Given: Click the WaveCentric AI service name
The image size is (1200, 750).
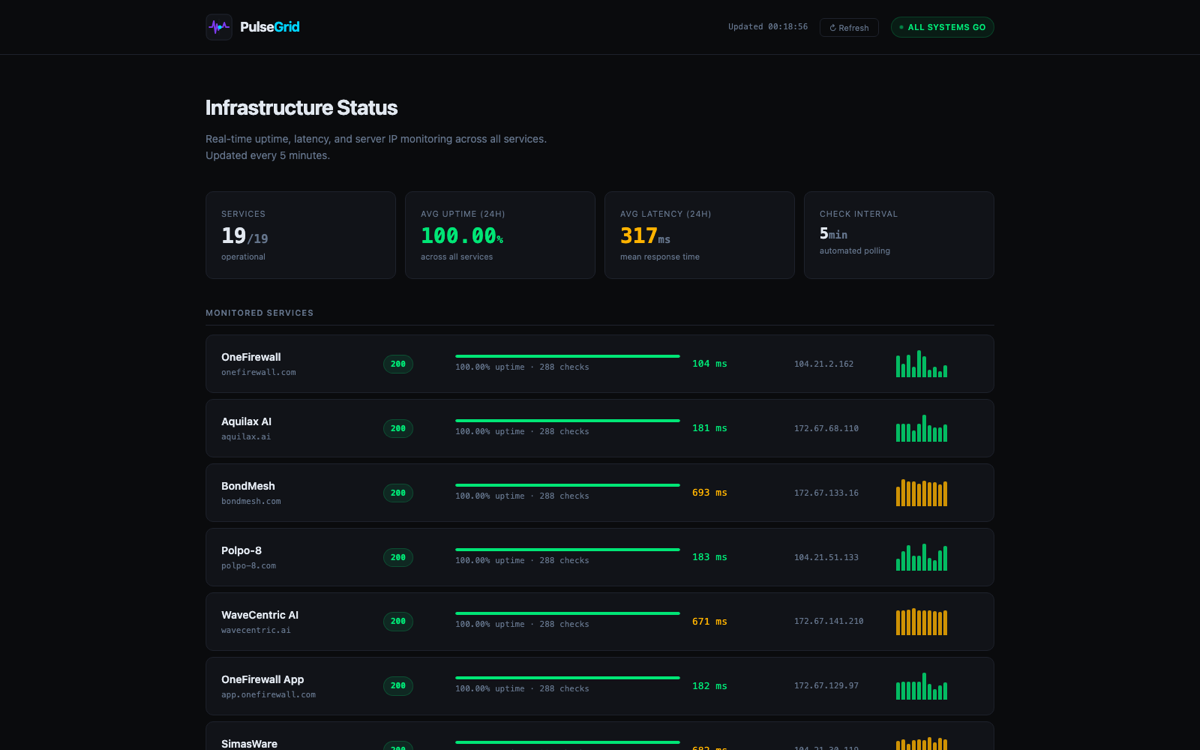Looking at the screenshot, I should pos(260,615).
